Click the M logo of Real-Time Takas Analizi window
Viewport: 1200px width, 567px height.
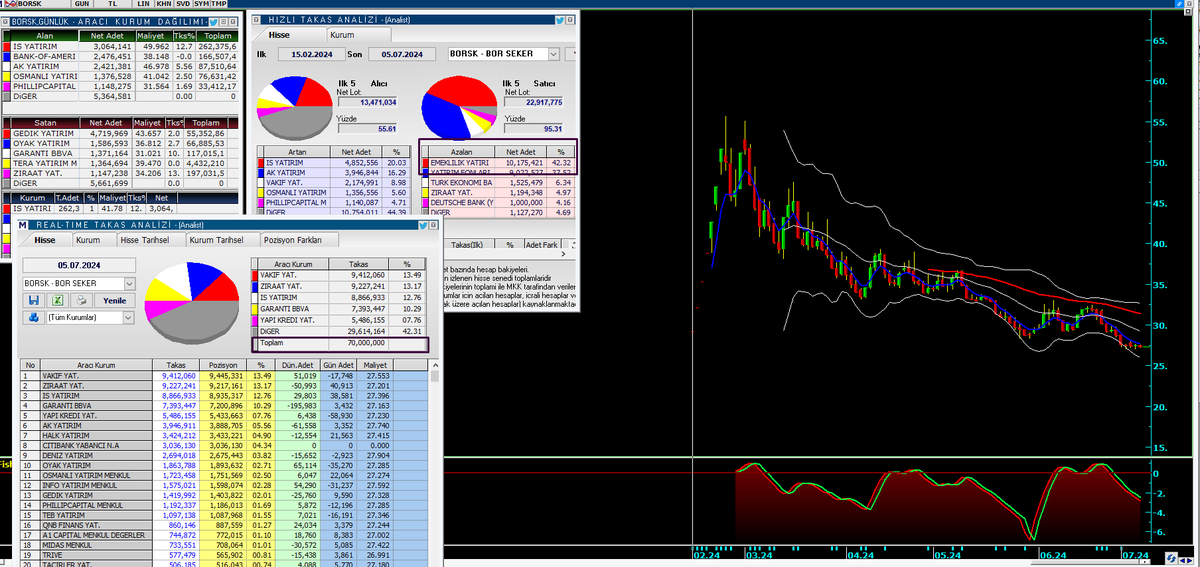24,225
